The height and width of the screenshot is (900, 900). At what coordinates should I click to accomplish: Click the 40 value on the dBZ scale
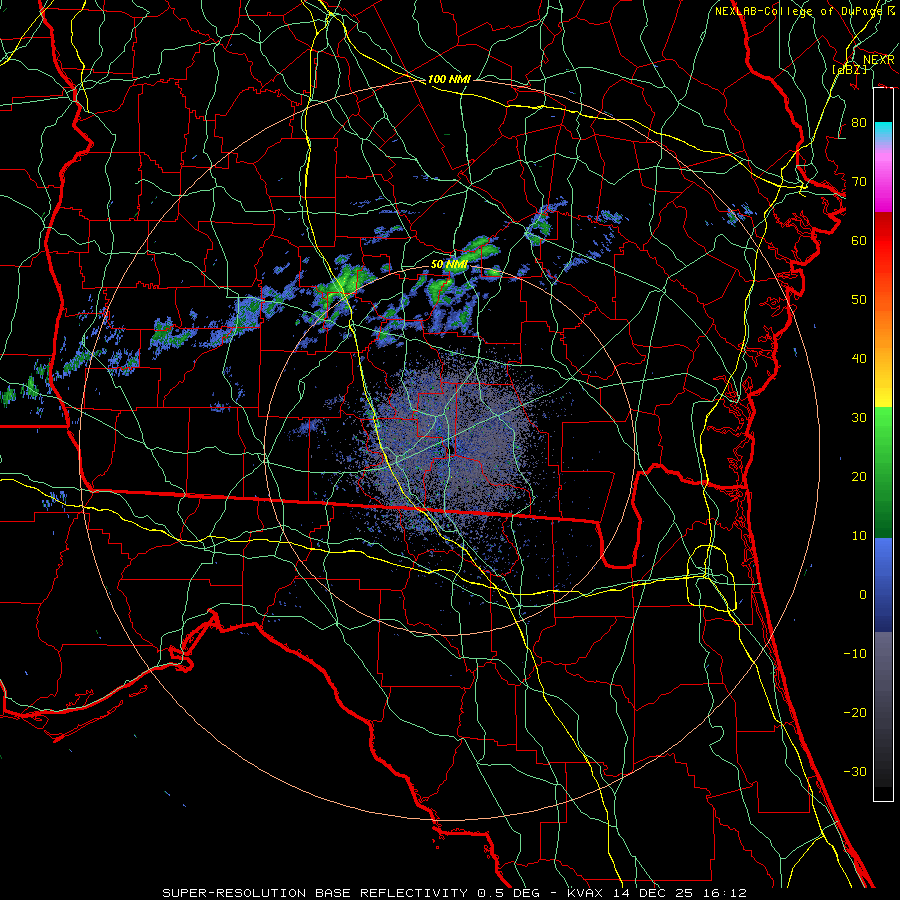pyautogui.click(x=859, y=359)
